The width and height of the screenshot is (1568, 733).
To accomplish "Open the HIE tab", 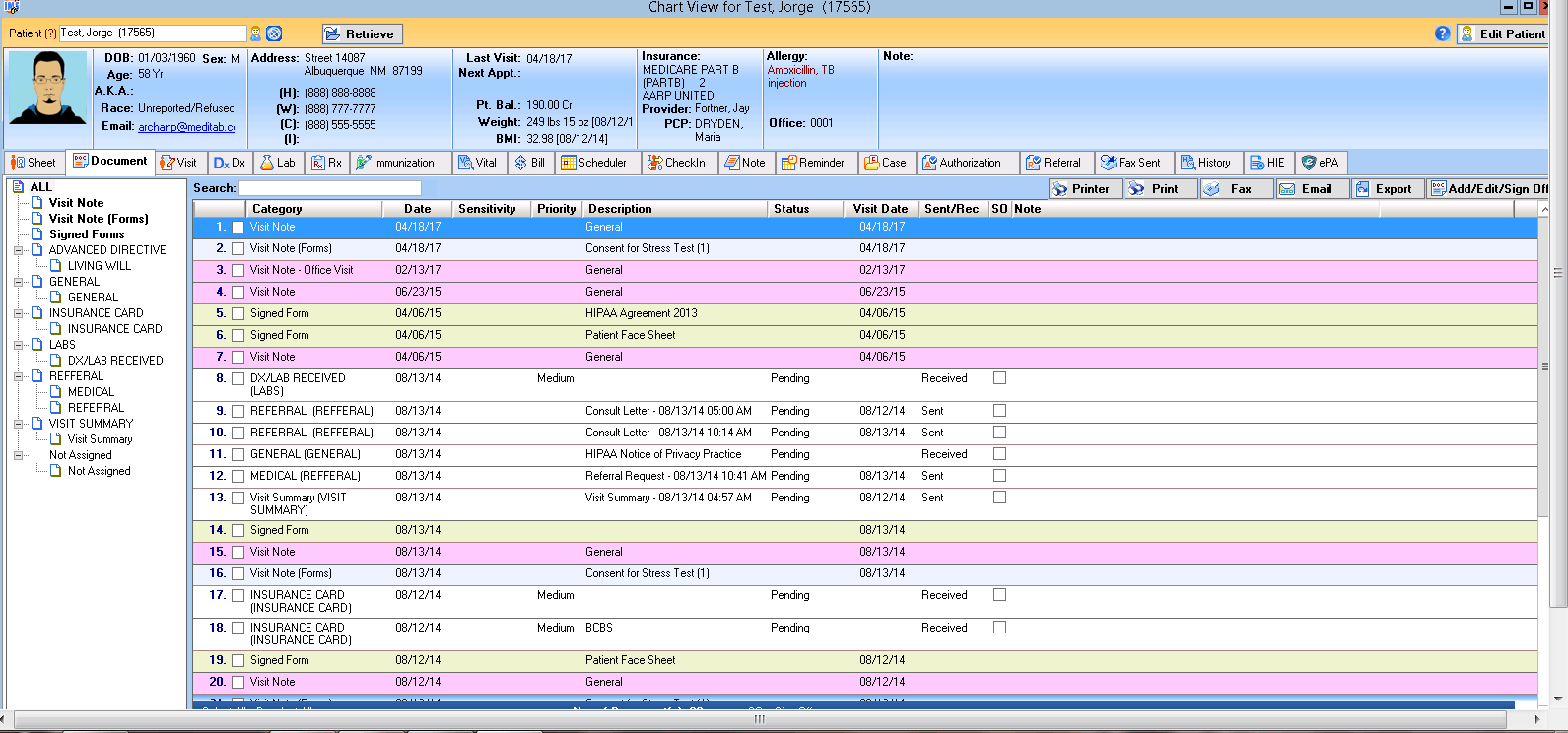I will tap(1269, 163).
